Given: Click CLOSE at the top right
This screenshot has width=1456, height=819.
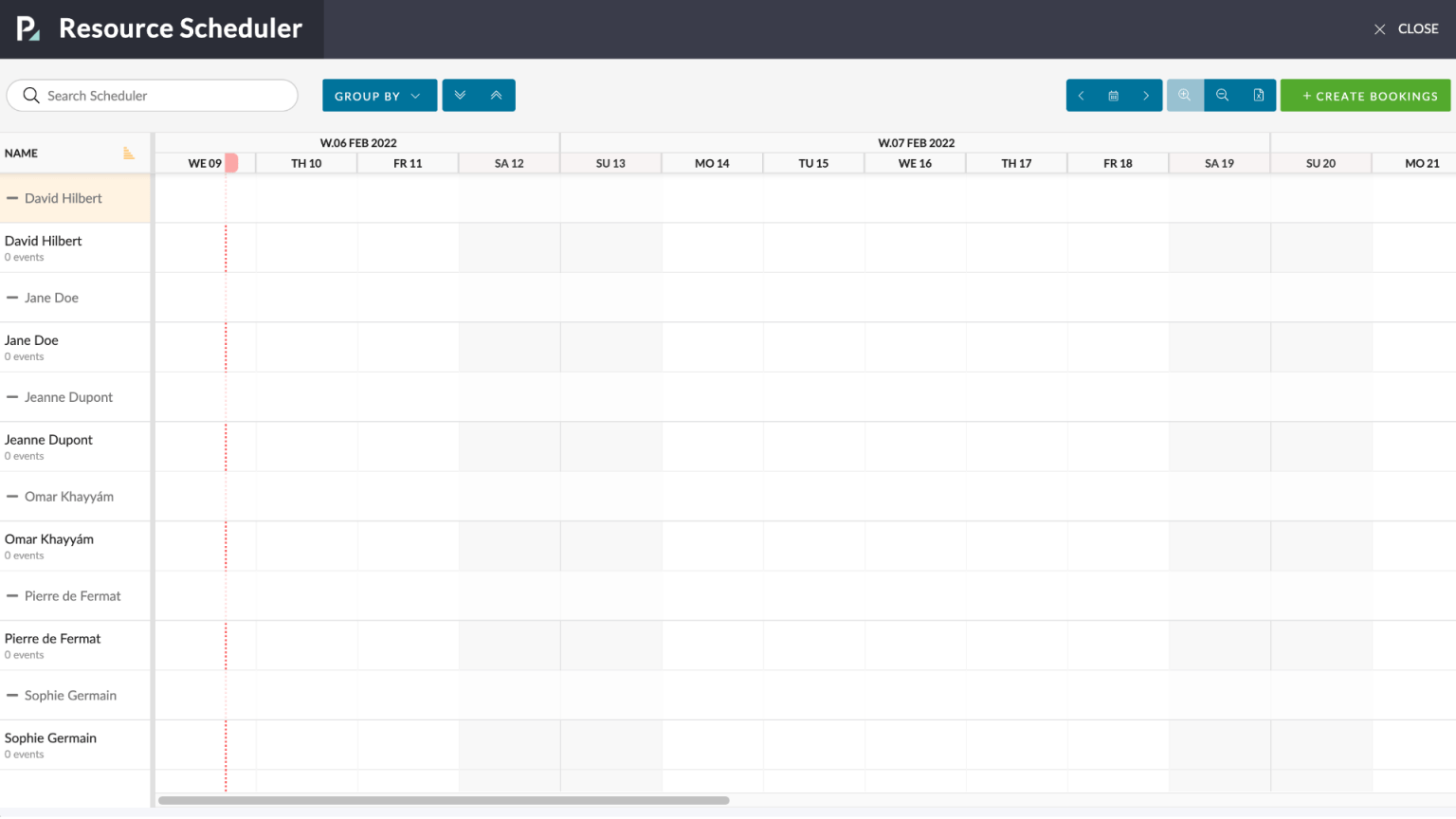Looking at the screenshot, I should click(1406, 28).
